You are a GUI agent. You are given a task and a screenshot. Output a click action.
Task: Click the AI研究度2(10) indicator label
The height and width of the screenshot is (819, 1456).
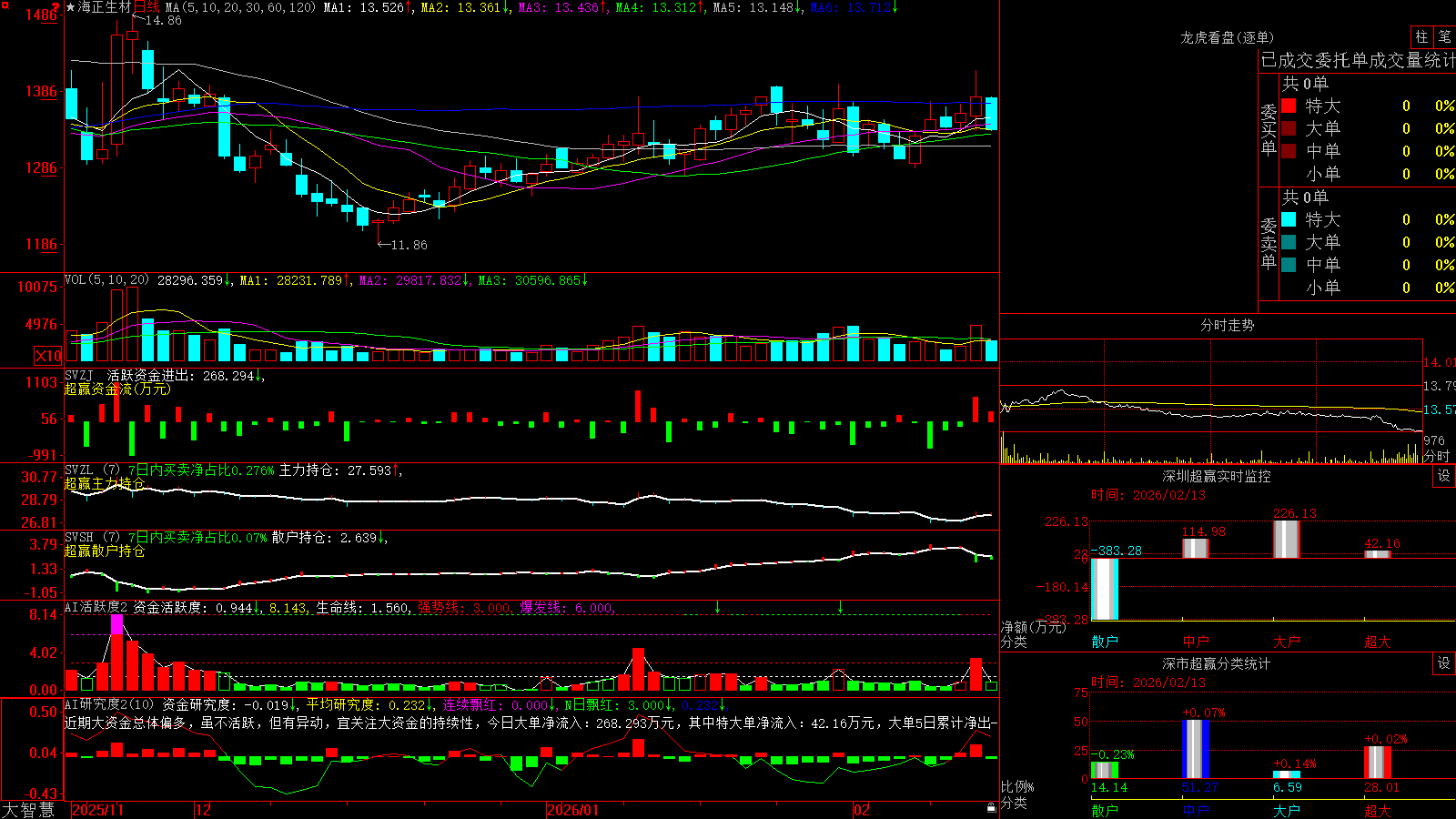click(109, 704)
